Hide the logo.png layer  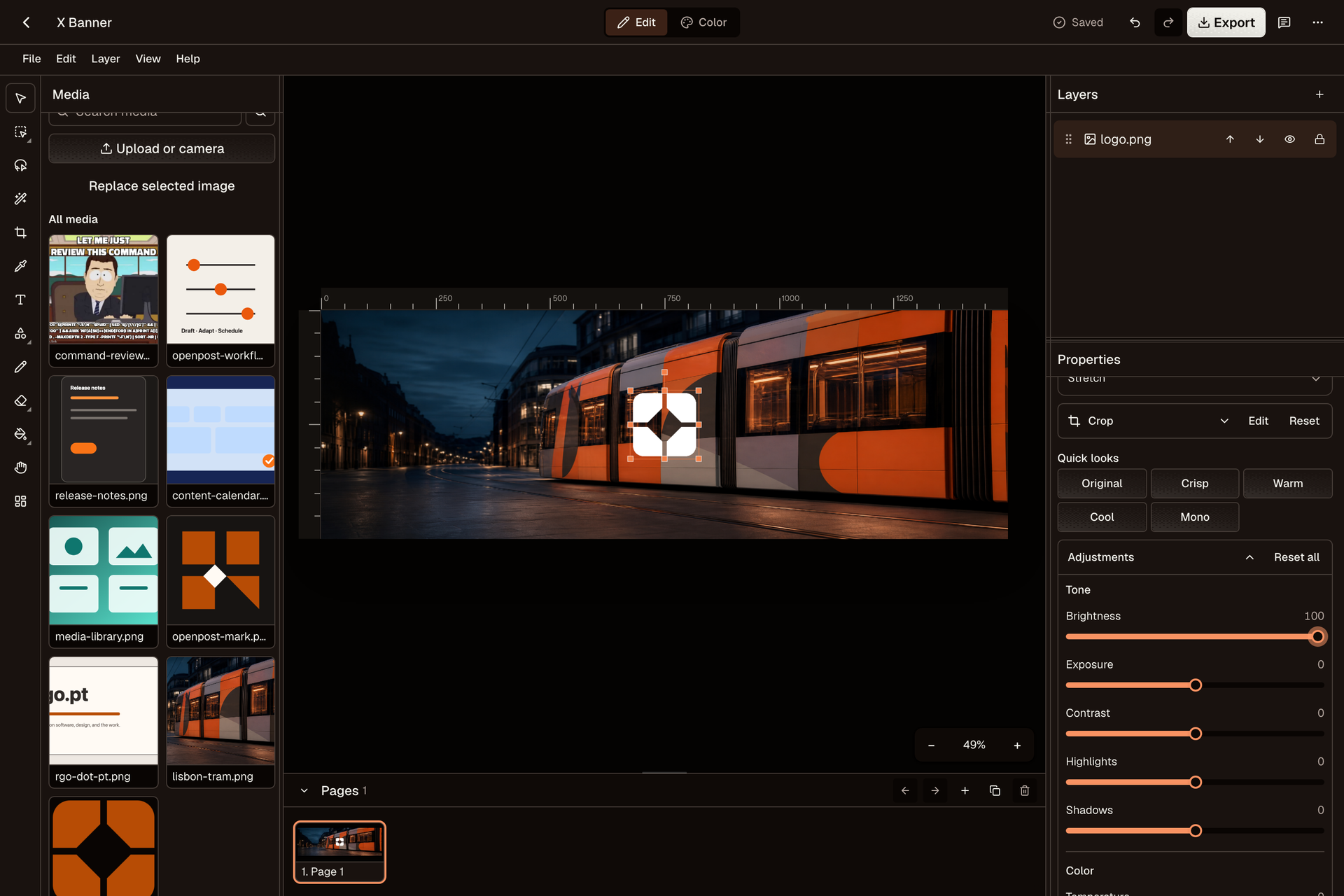[1289, 139]
